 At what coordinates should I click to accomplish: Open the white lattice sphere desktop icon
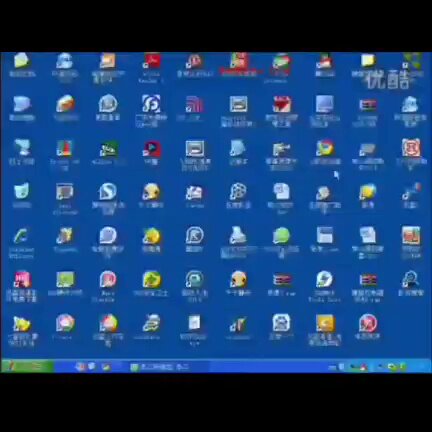click(x=238, y=192)
